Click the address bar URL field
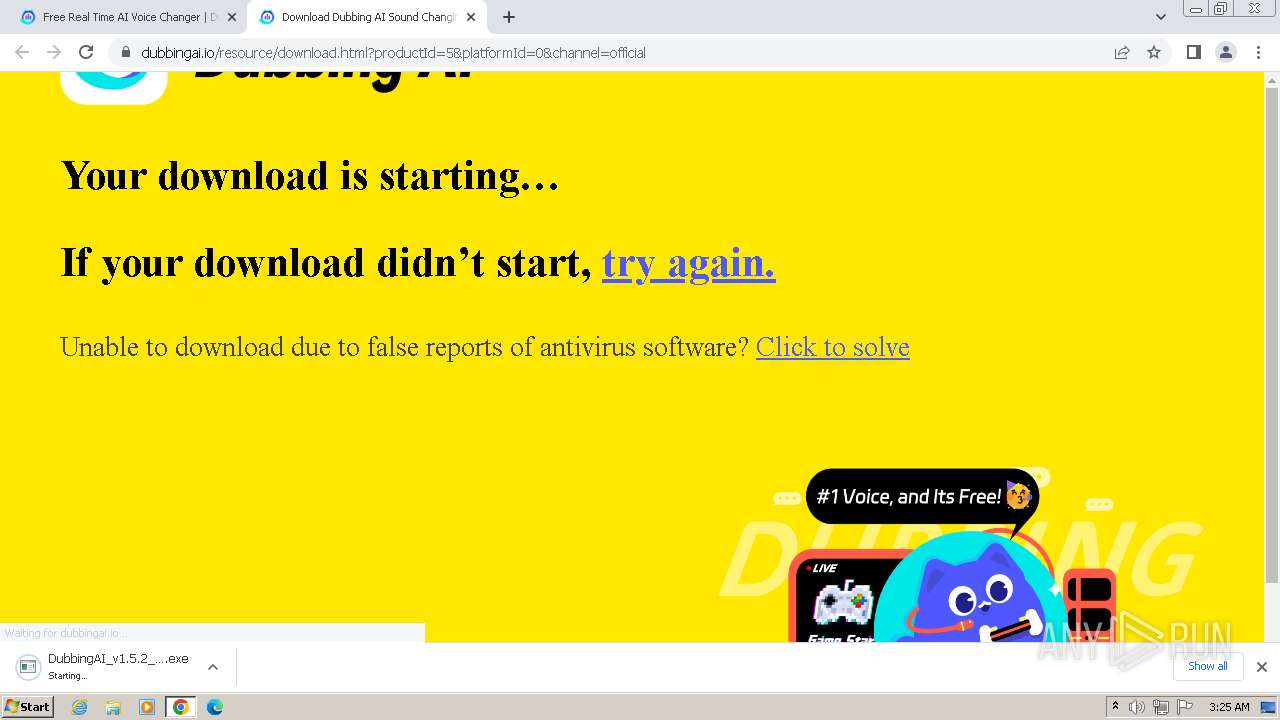This screenshot has height=720, width=1280. [x=620, y=52]
